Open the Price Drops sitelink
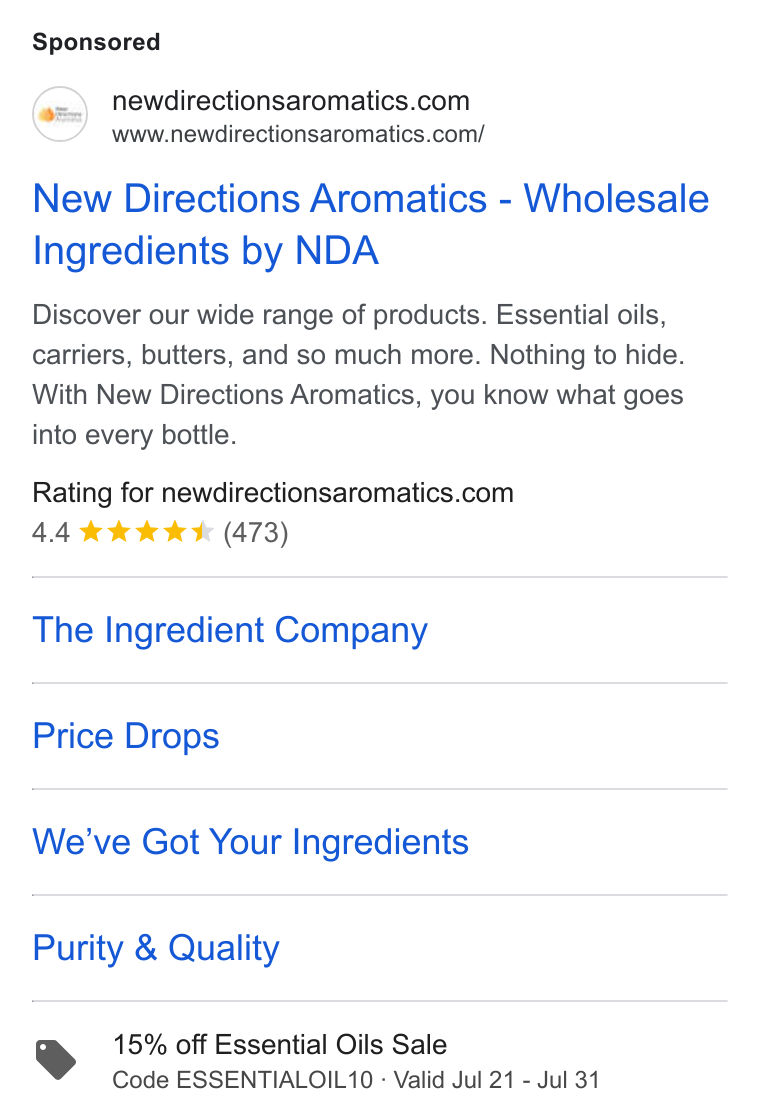 (126, 736)
